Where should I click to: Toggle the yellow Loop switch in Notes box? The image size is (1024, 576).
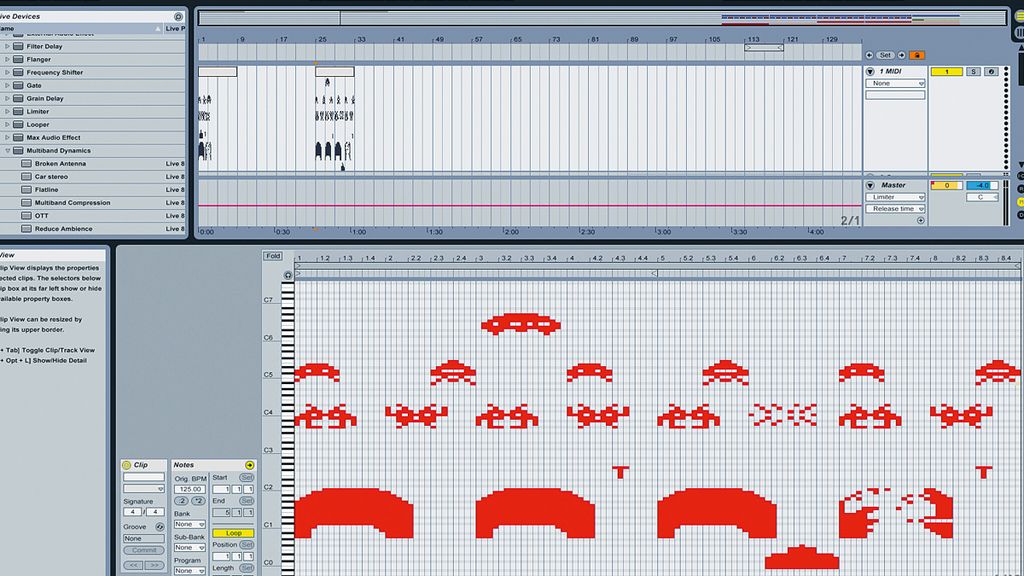(x=233, y=533)
